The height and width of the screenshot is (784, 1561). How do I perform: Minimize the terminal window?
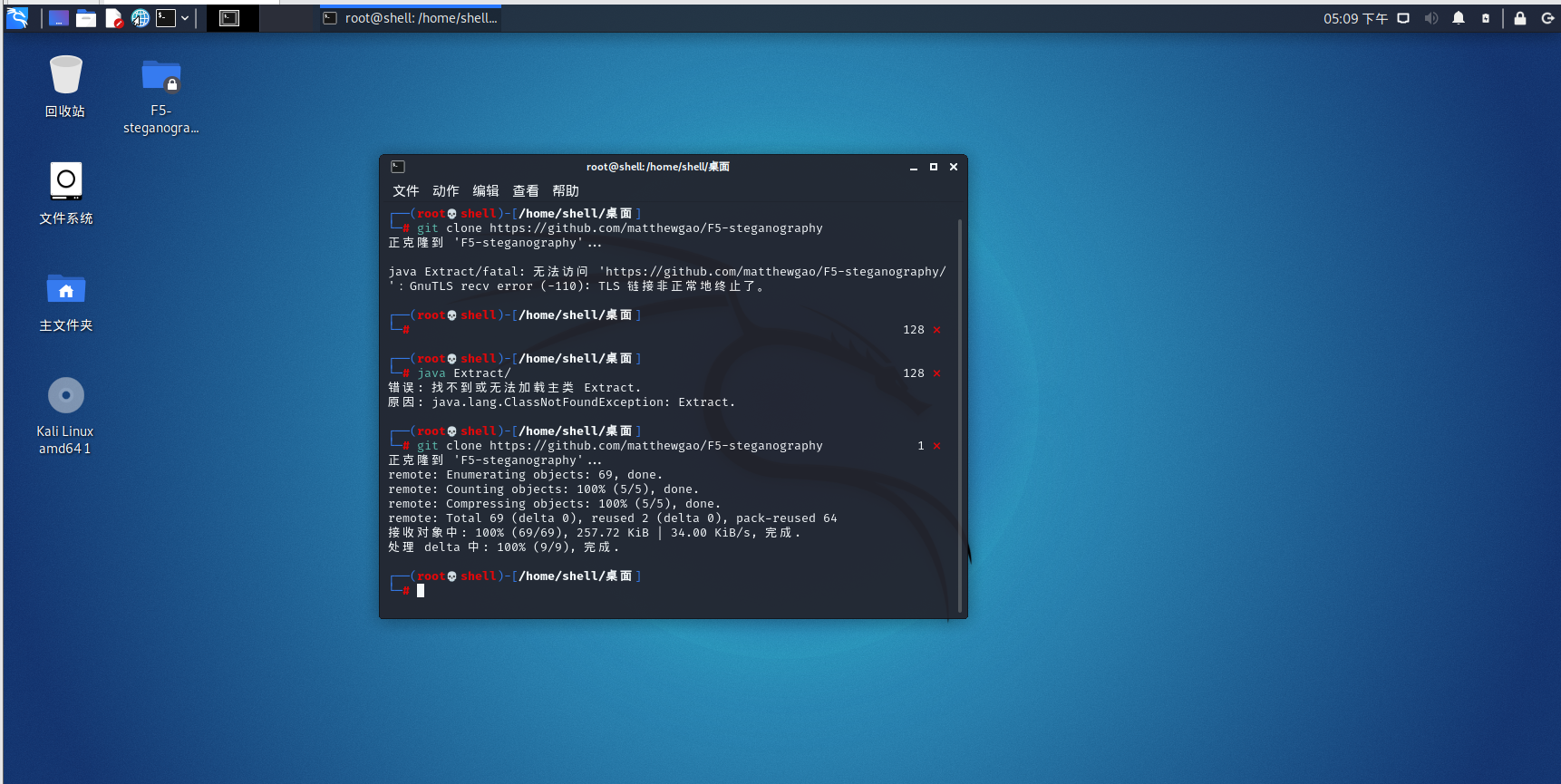coord(914,167)
